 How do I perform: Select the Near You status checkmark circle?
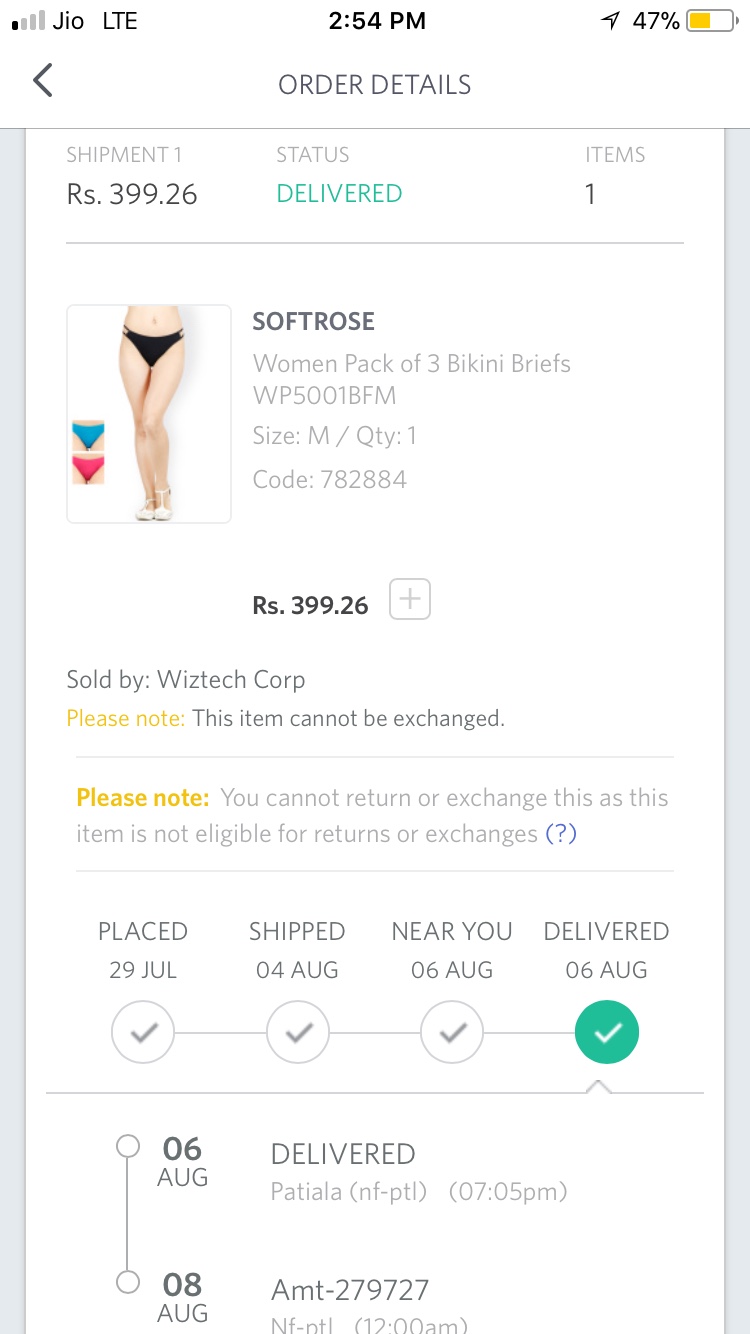click(452, 1033)
